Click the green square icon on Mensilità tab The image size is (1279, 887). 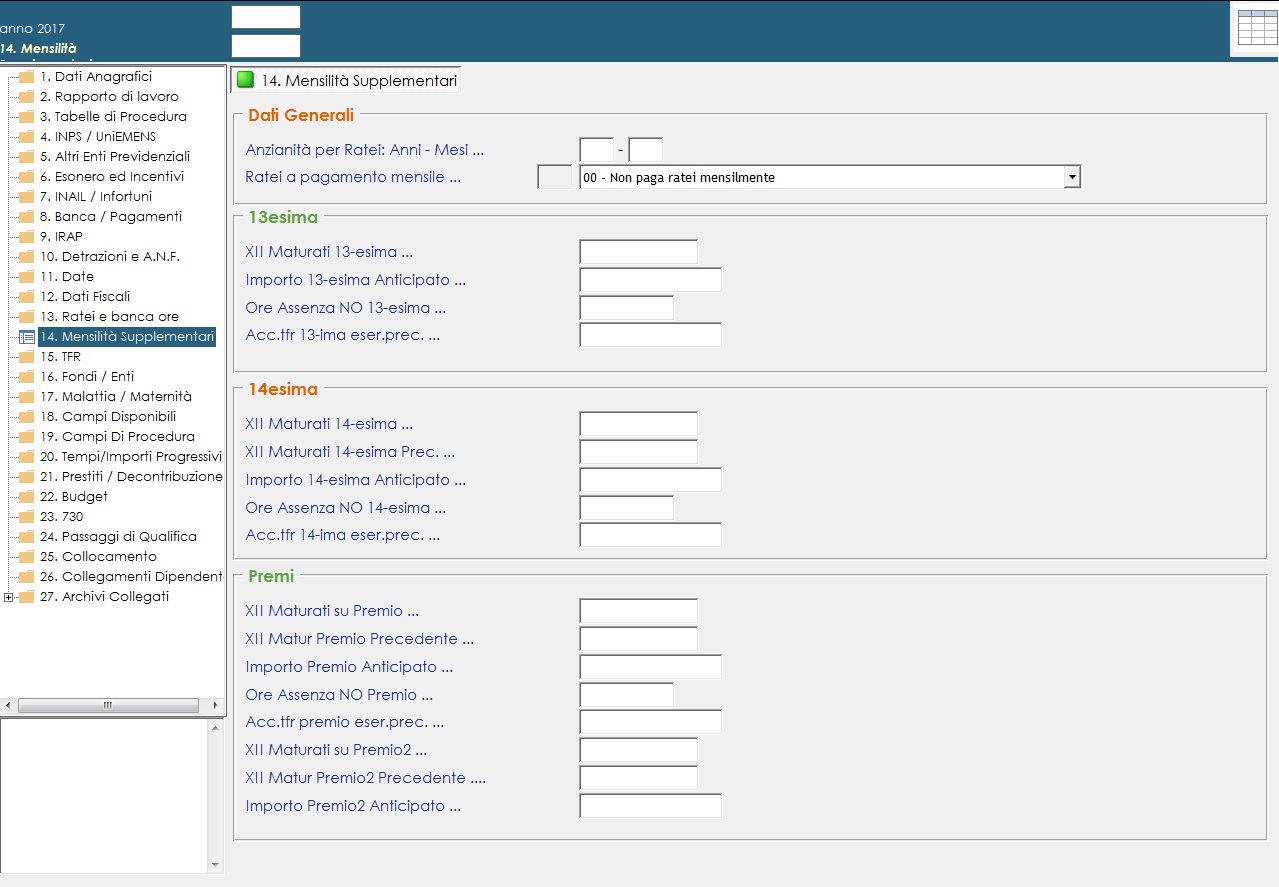coord(246,80)
